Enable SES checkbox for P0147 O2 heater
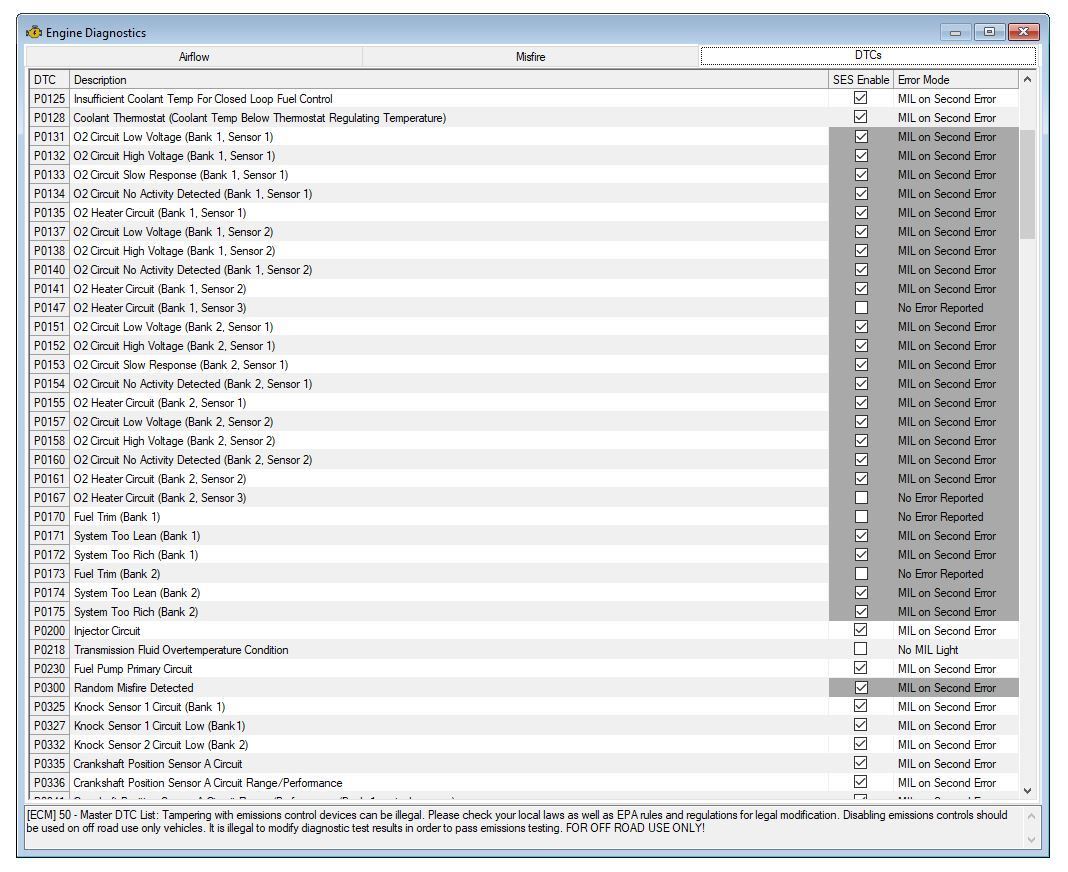Image resolution: width=1068 pixels, height=872 pixels. [860, 308]
